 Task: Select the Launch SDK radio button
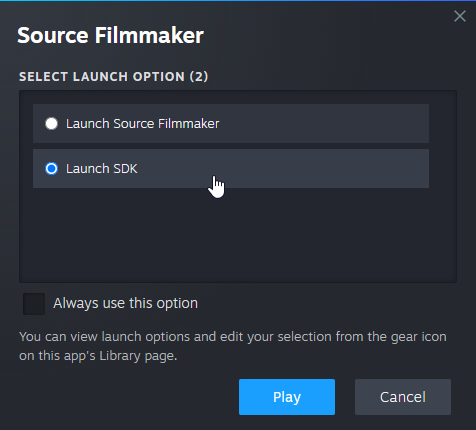pyautogui.click(x=51, y=169)
